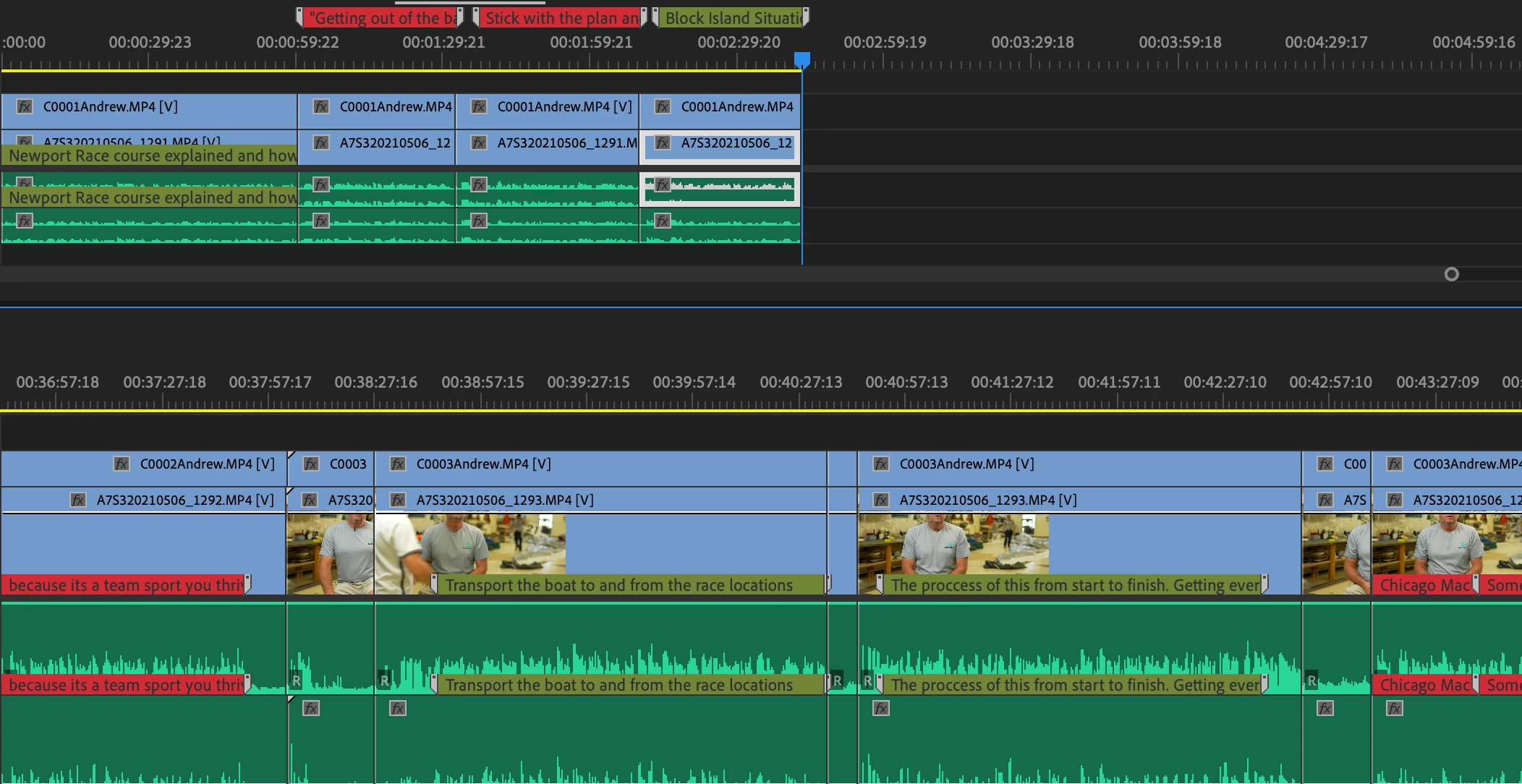Screen dimensions: 1522x784
Task: Click lower-track audio fx badge under short C0003 clip
Action: pyautogui.click(x=311, y=708)
